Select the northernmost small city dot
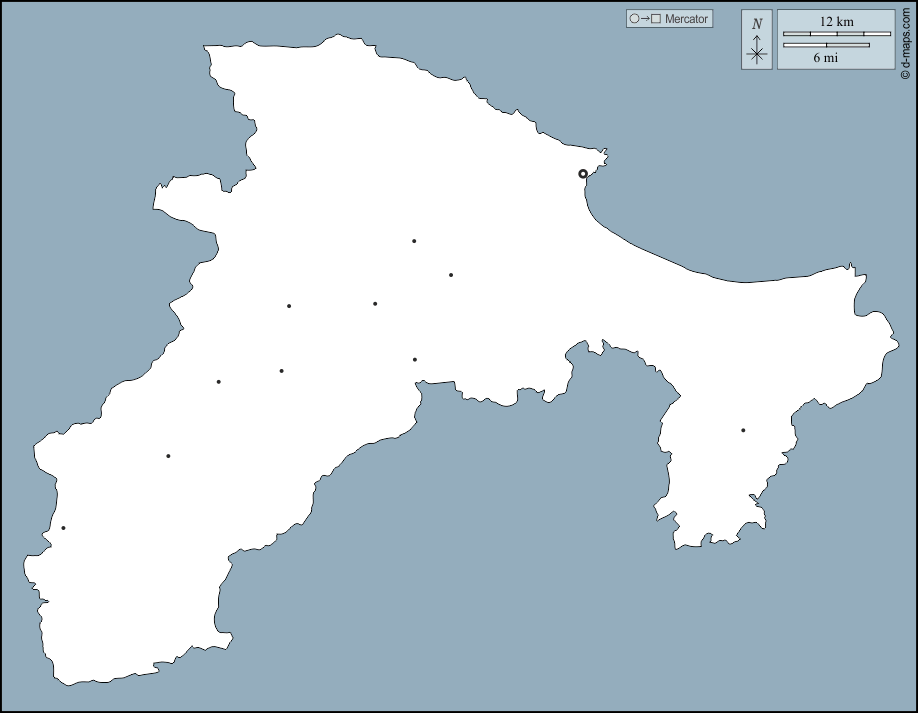The height and width of the screenshot is (713, 918). (414, 241)
